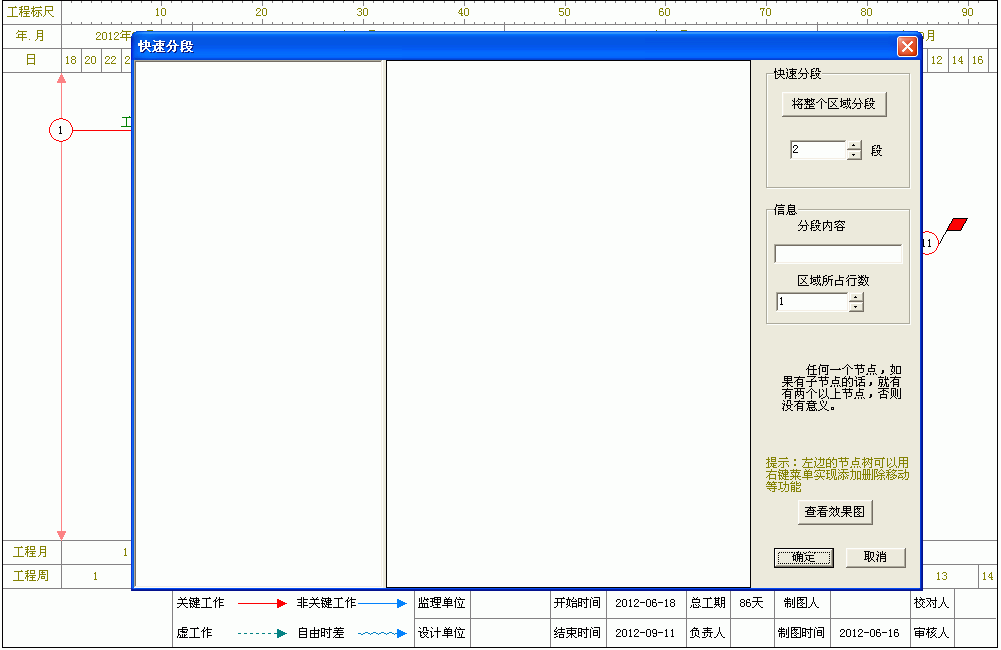Close the 快速分段 dialog
Screen dimensions: 1001x650
[x=907, y=47]
